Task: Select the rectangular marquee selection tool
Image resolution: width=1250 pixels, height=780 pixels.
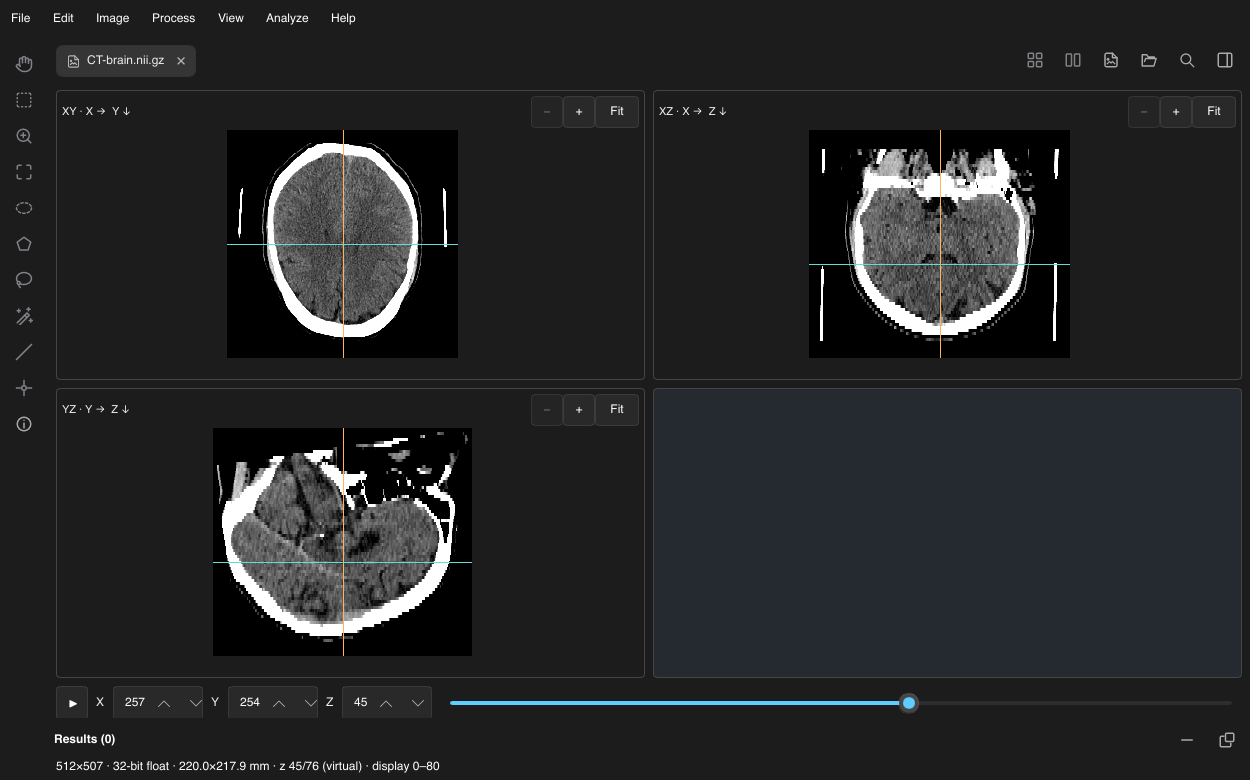Action: pos(24,100)
